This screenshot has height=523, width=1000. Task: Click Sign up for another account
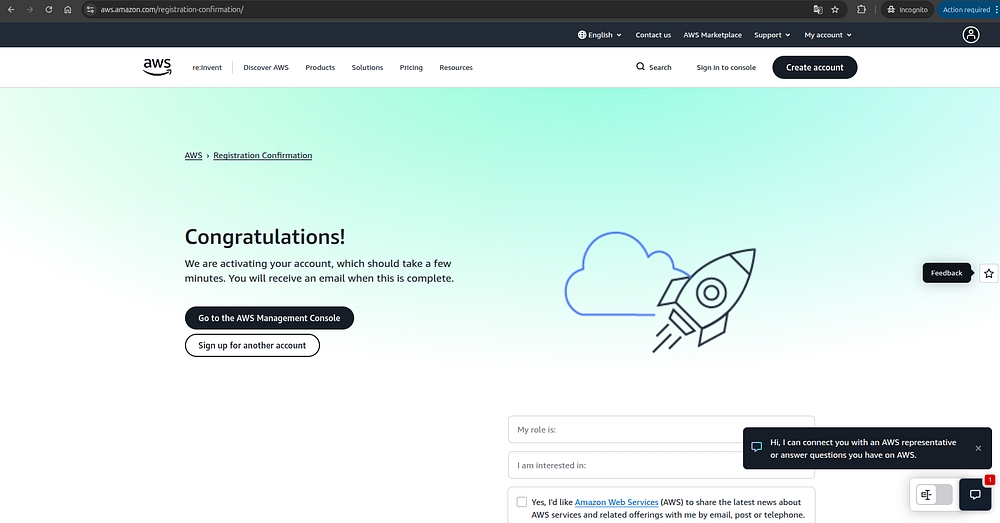pyautogui.click(x=252, y=345)
